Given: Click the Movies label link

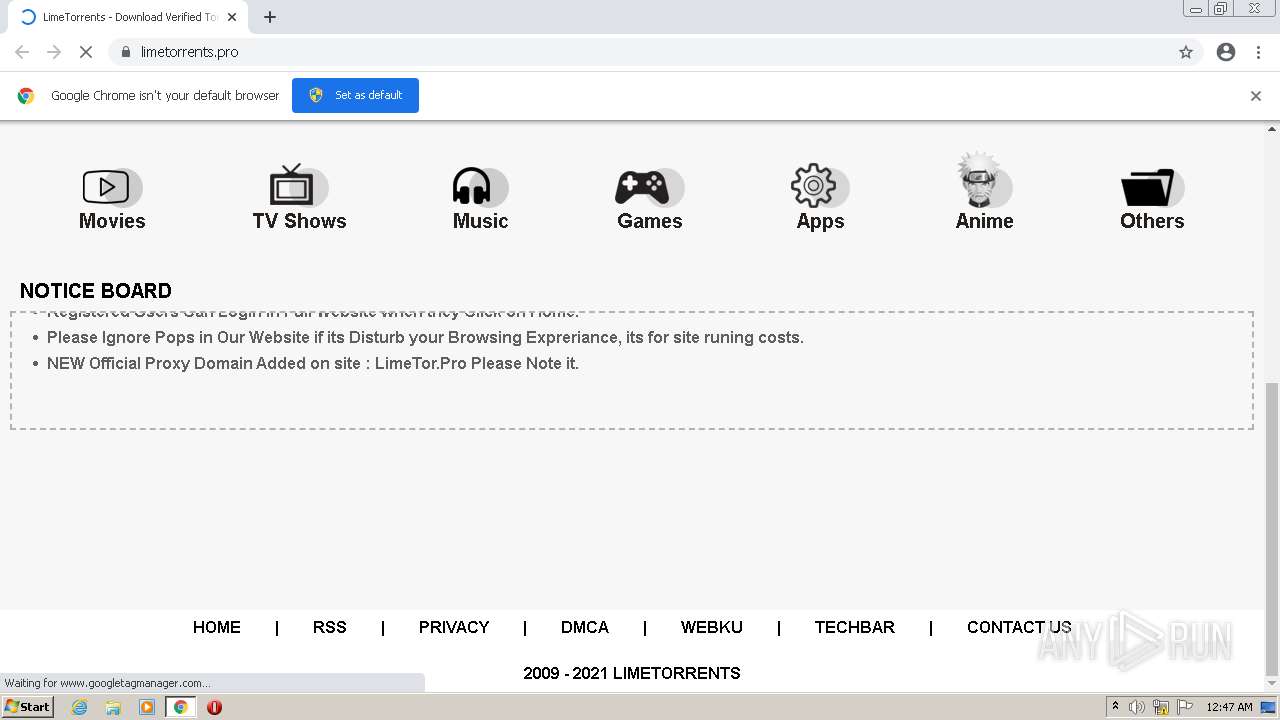Looking at the screenshot, I should tap(112, 221).
